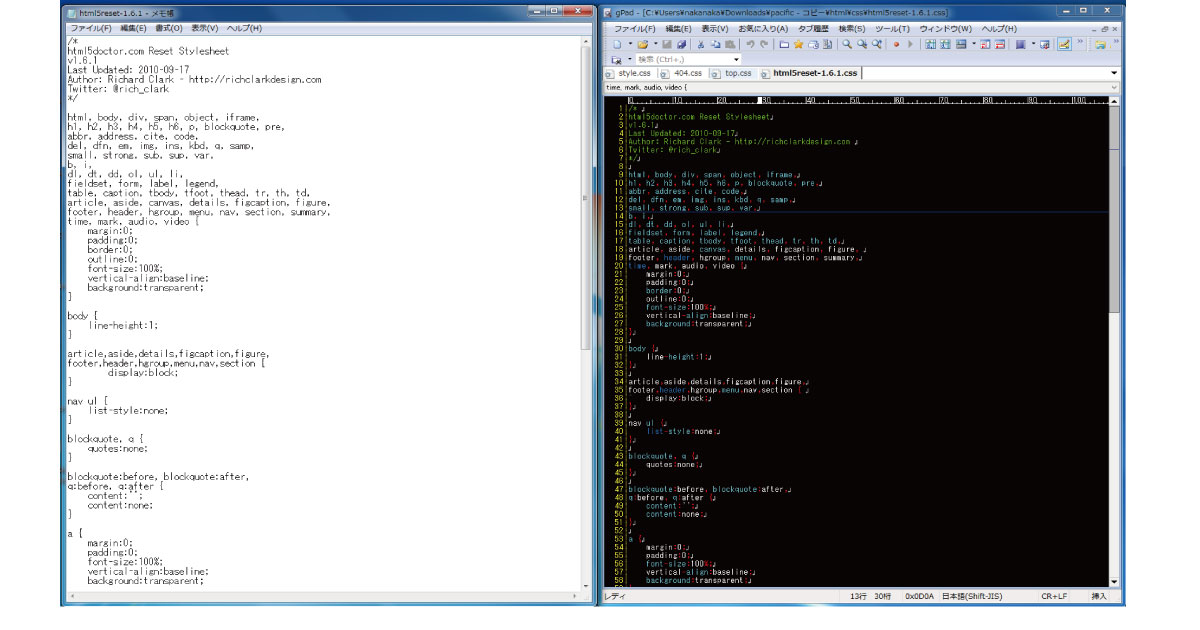Click the Cut scissors icon
The height and width of the screenshot is (630, 1200).
[x=701, y=44]
